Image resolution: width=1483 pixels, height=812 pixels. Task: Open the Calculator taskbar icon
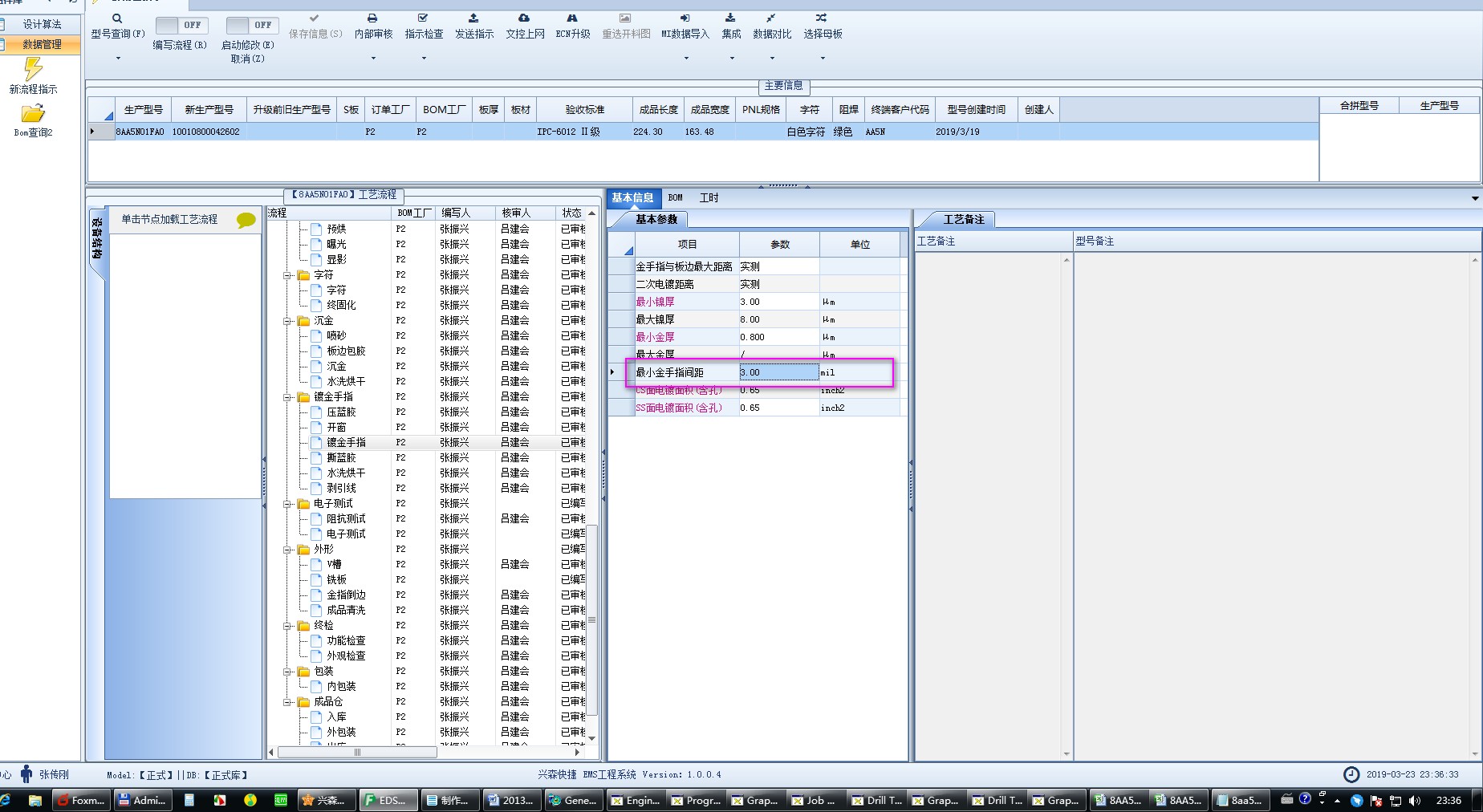189,800
